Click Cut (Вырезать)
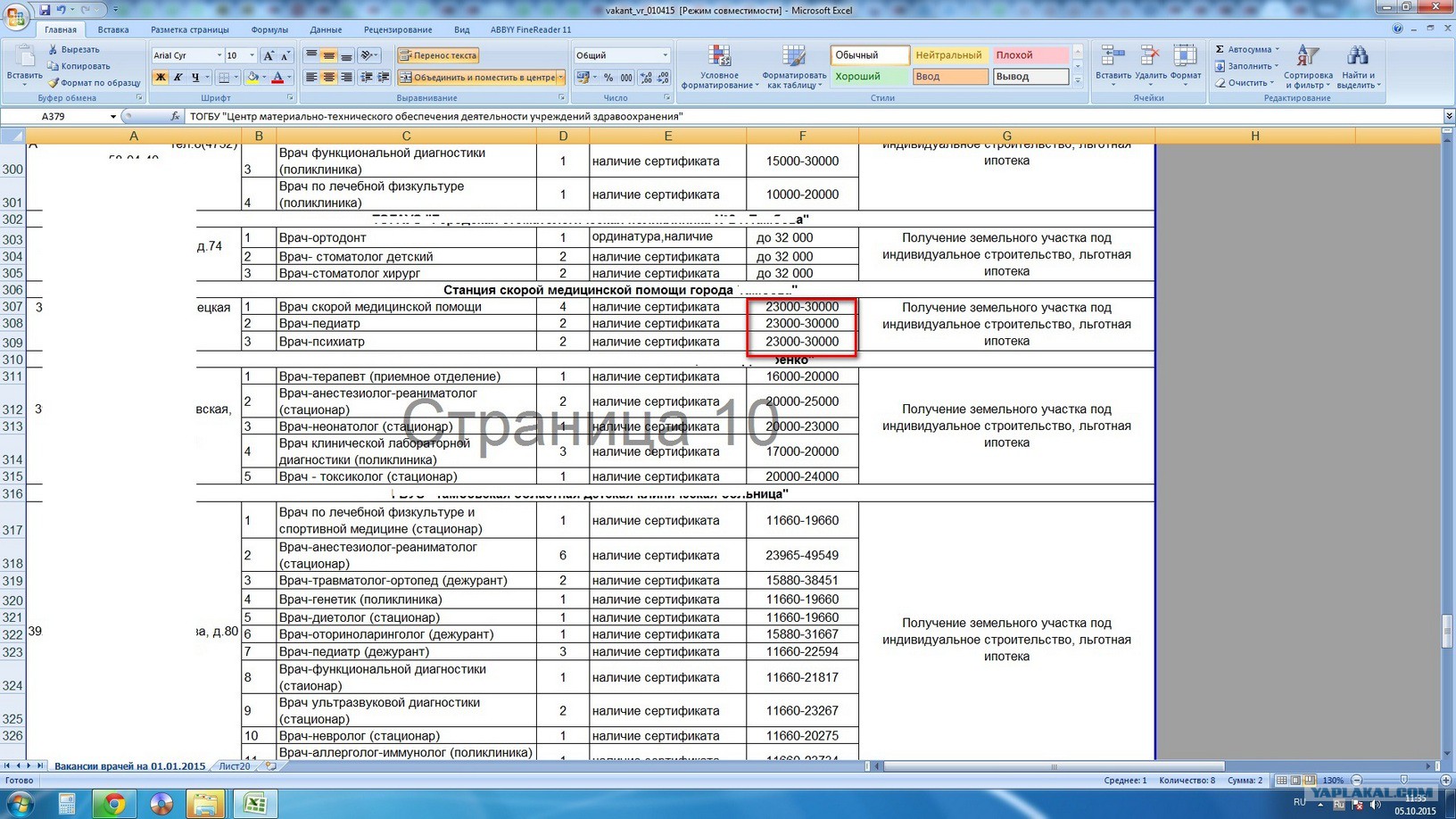Screen dimensions: 1456x819 tap(73, 49)
